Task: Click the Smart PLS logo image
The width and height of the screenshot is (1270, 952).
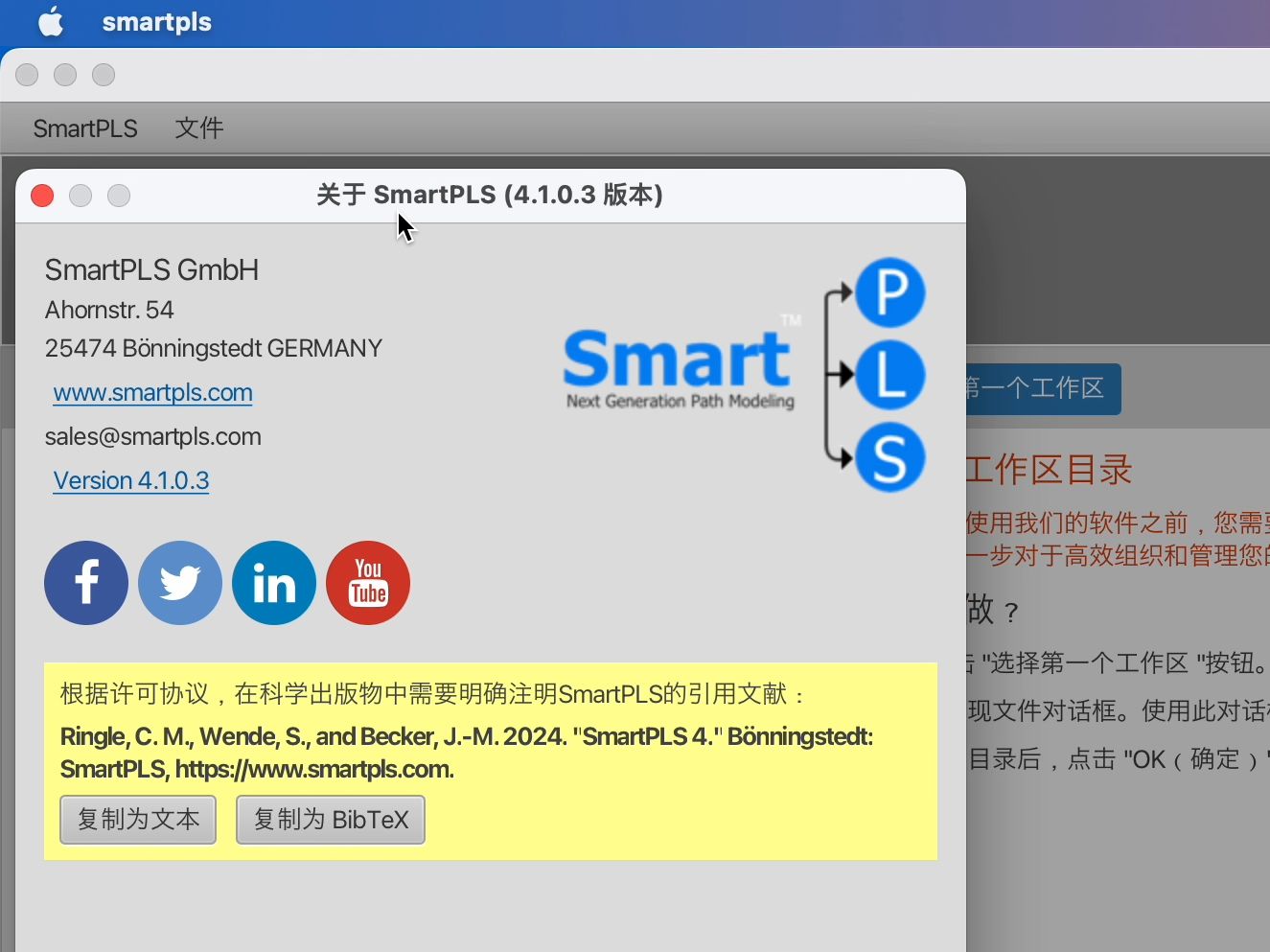Action: click(x=745, y=375)
